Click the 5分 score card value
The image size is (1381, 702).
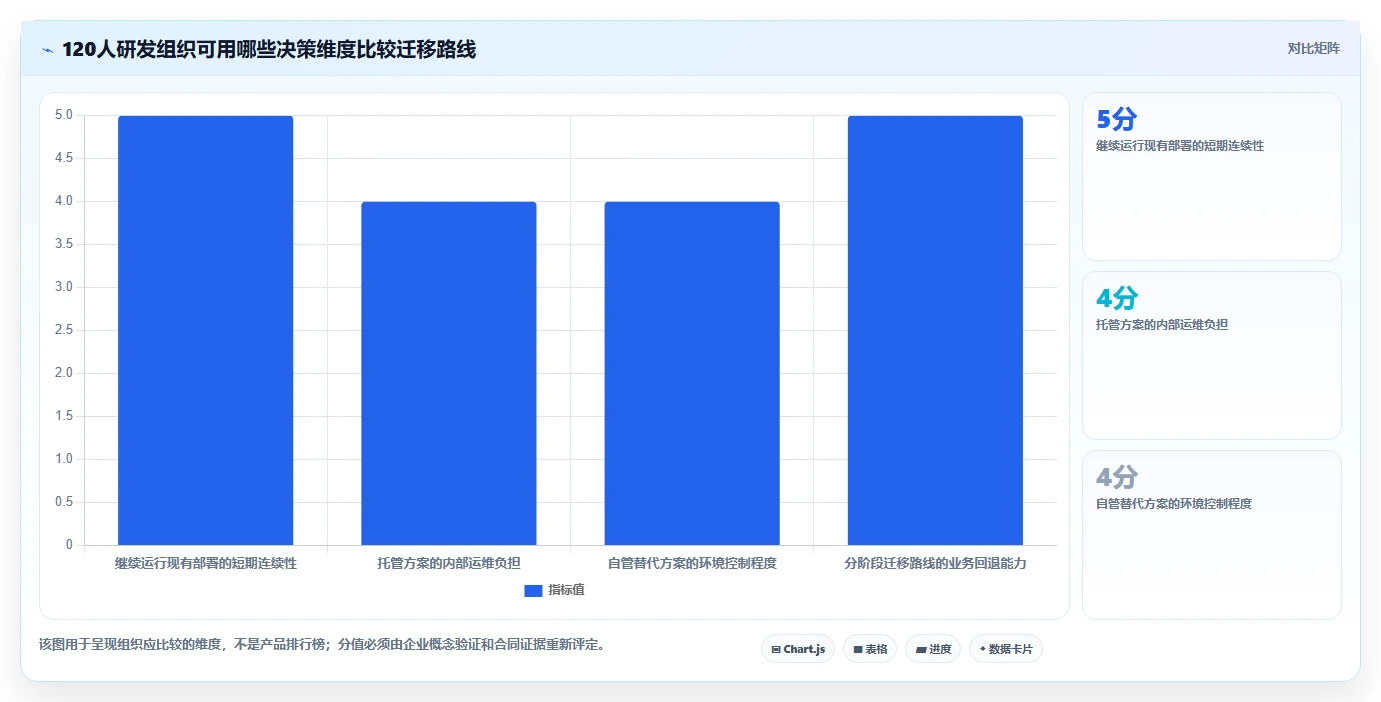1116,120
